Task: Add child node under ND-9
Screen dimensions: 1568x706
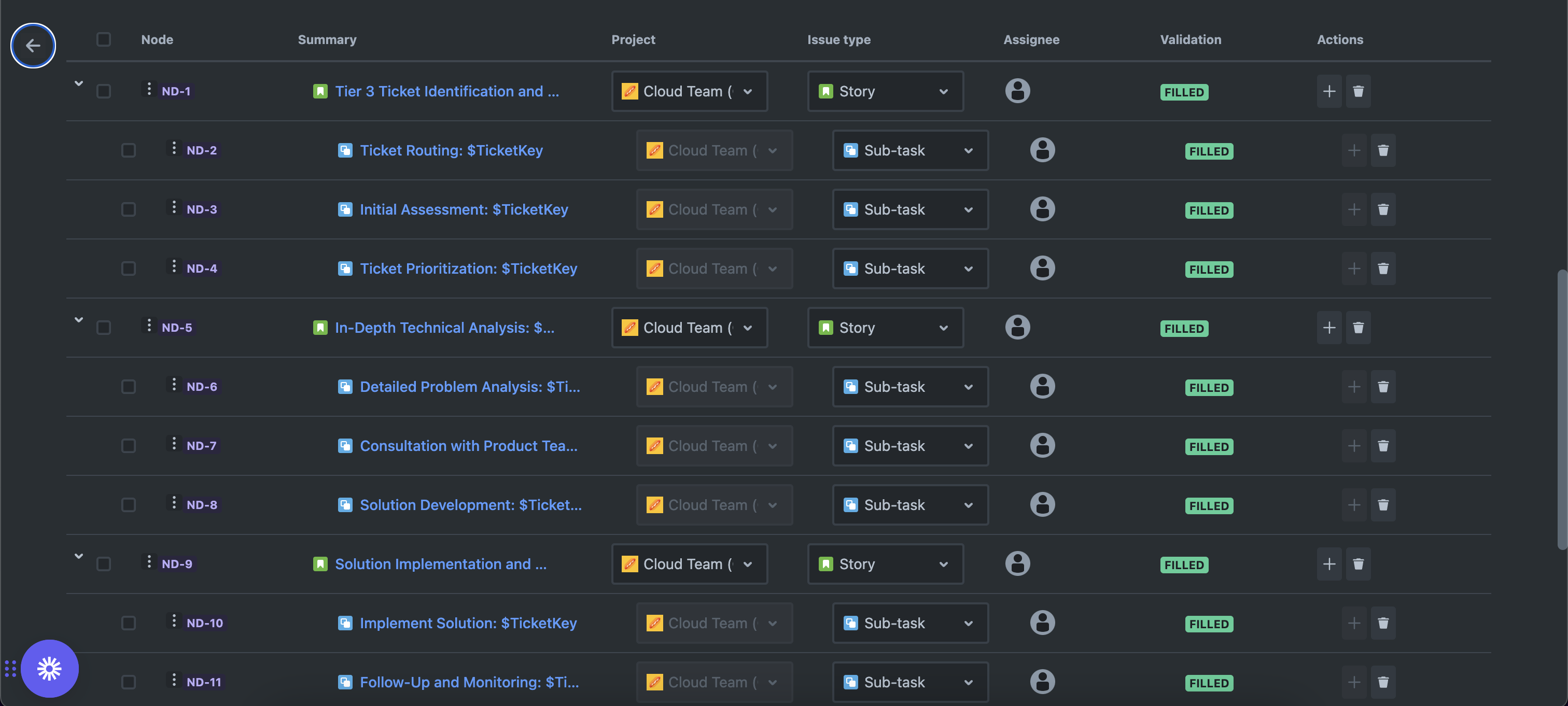Action: click(x=1329, y=564)
